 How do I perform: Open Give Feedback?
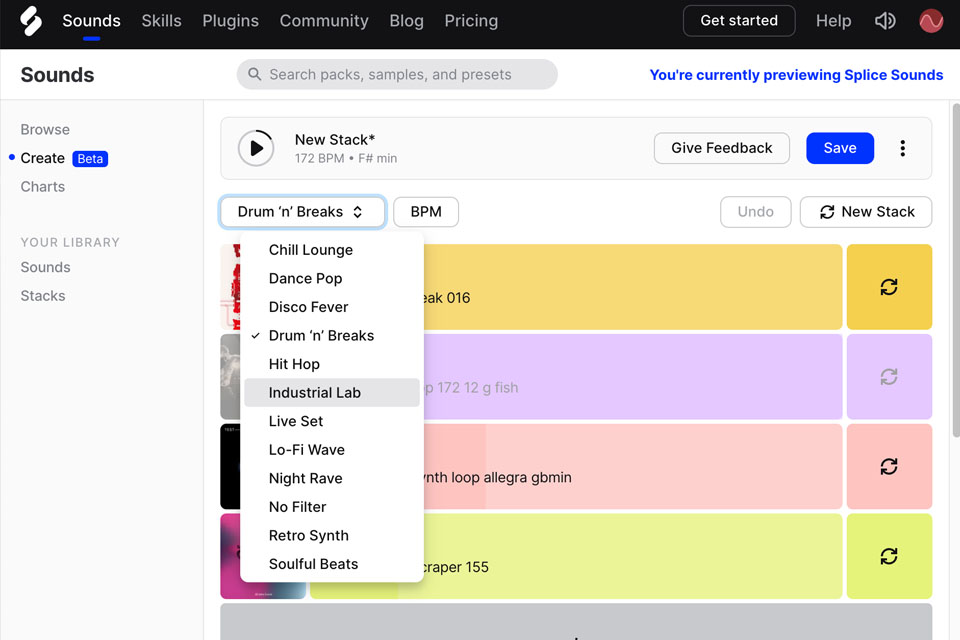(x=722, y=148)
